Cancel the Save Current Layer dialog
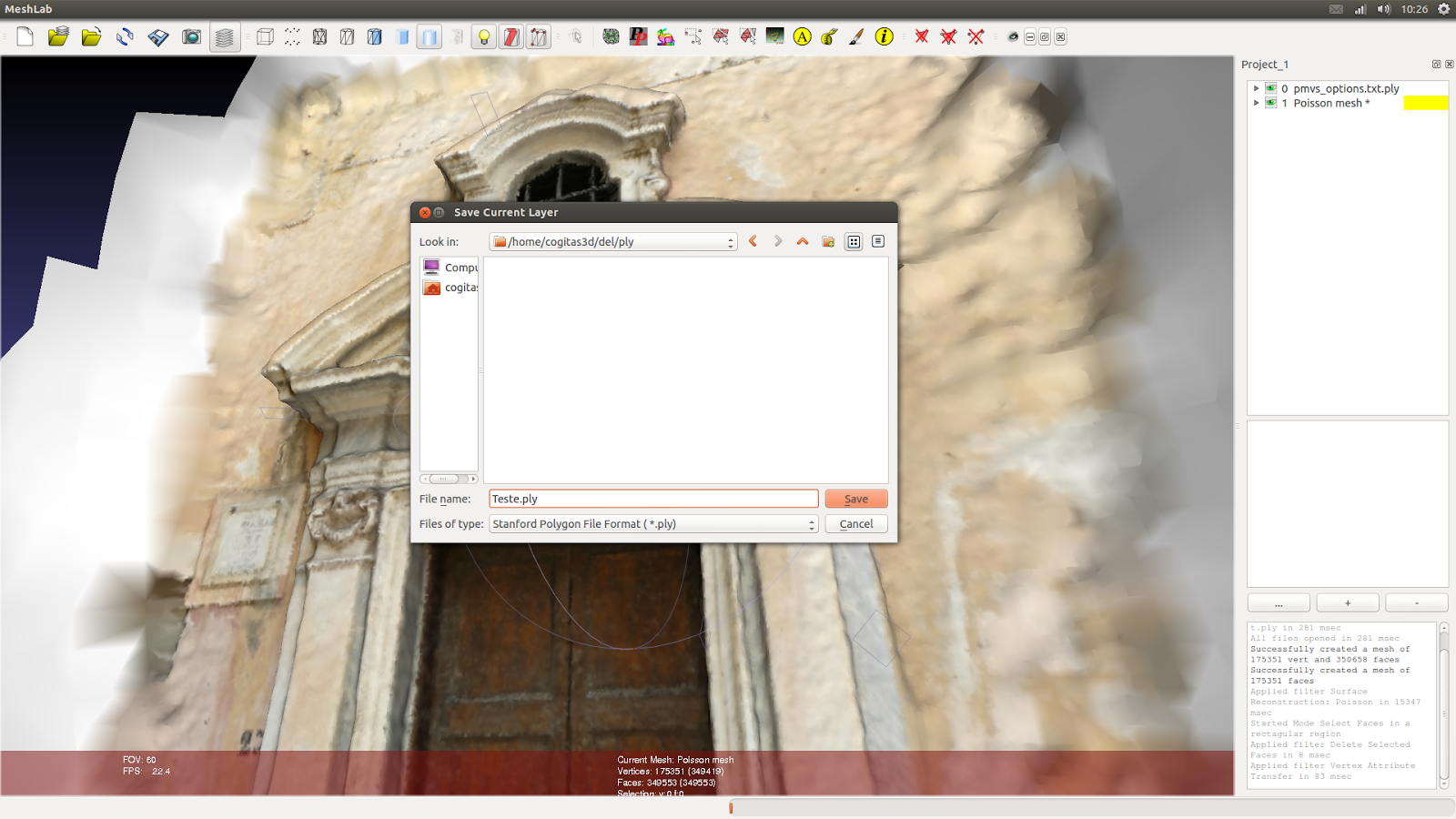 pos(856,524)
